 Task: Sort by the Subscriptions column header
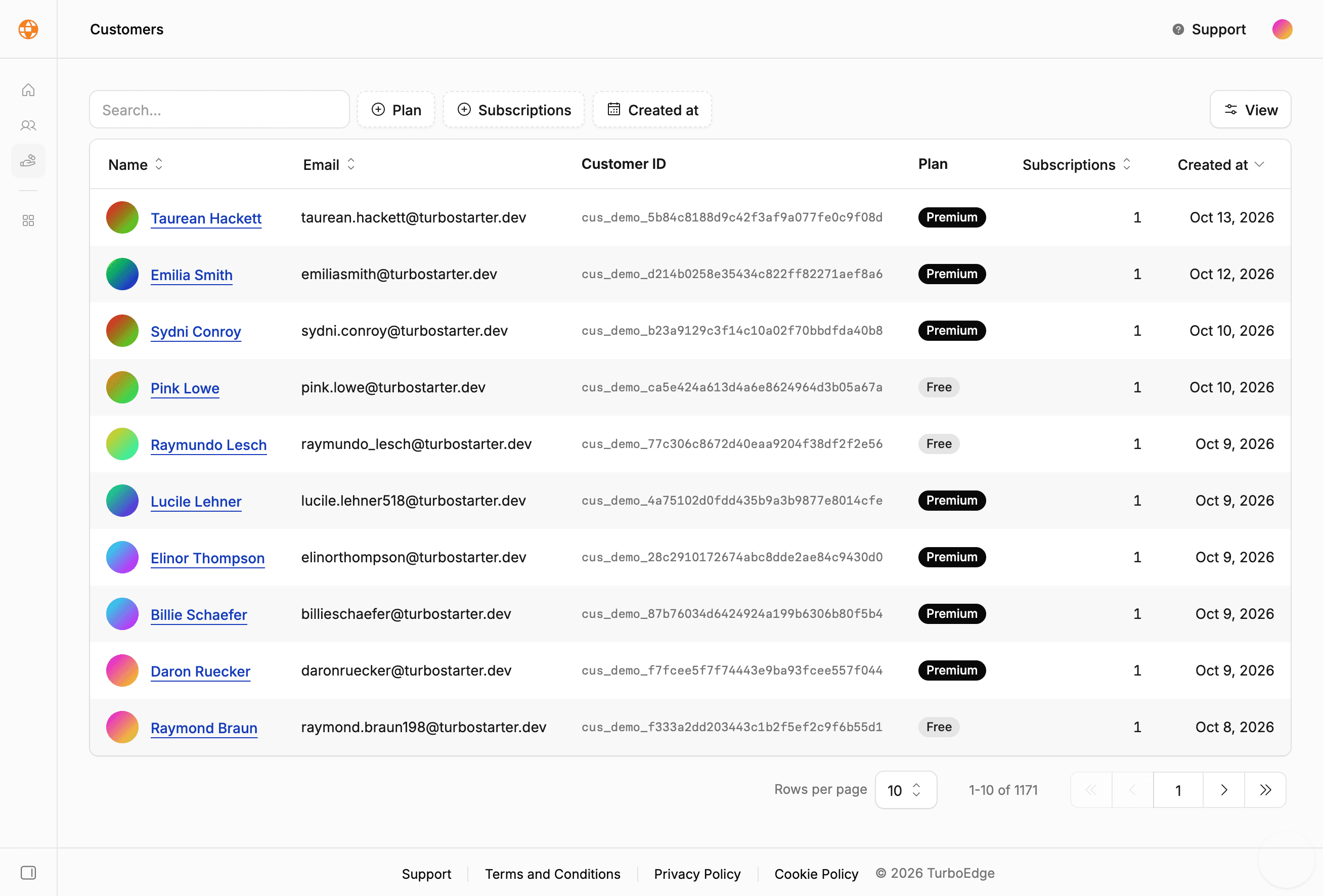(1077, 165)
